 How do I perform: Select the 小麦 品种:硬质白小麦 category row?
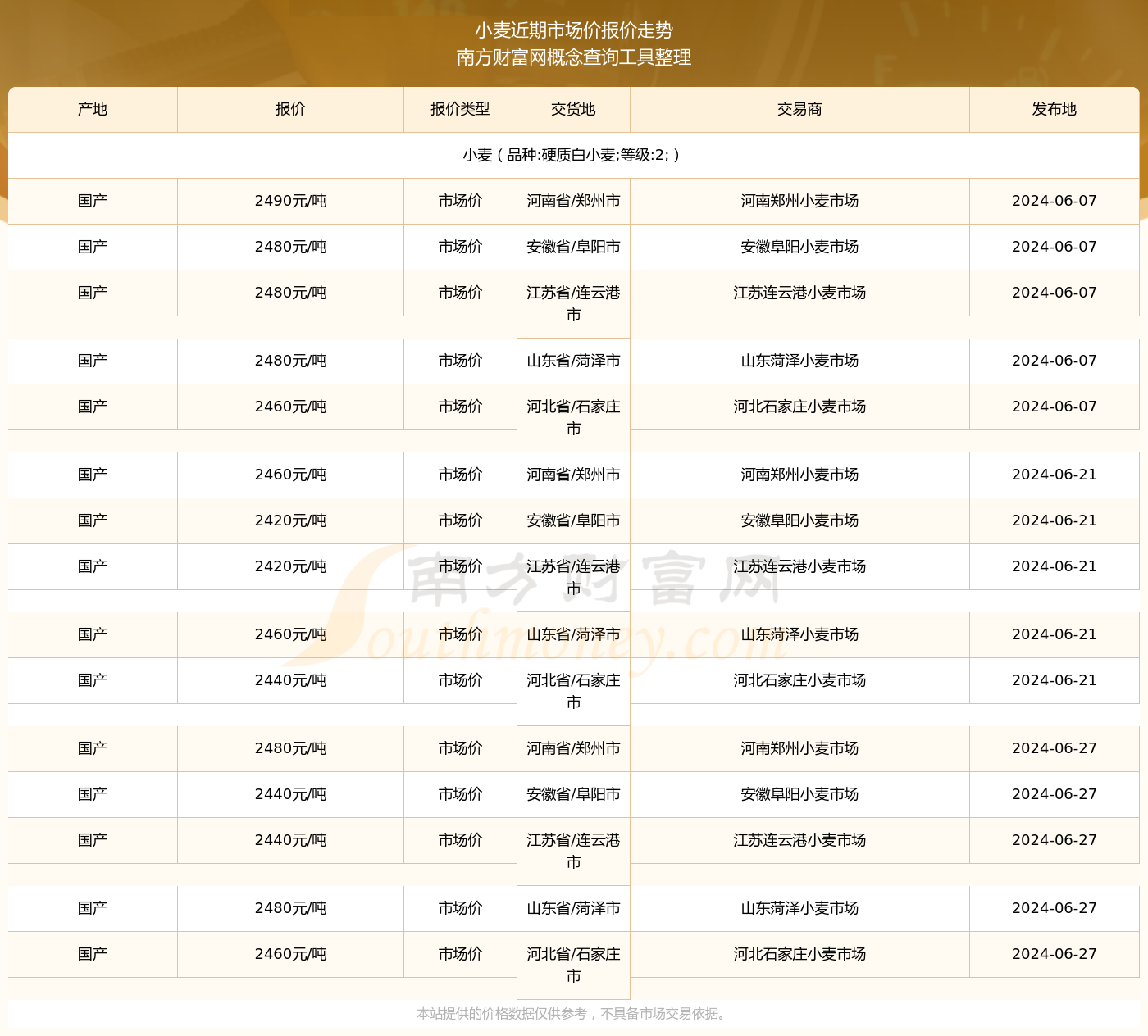pos(573,155)
